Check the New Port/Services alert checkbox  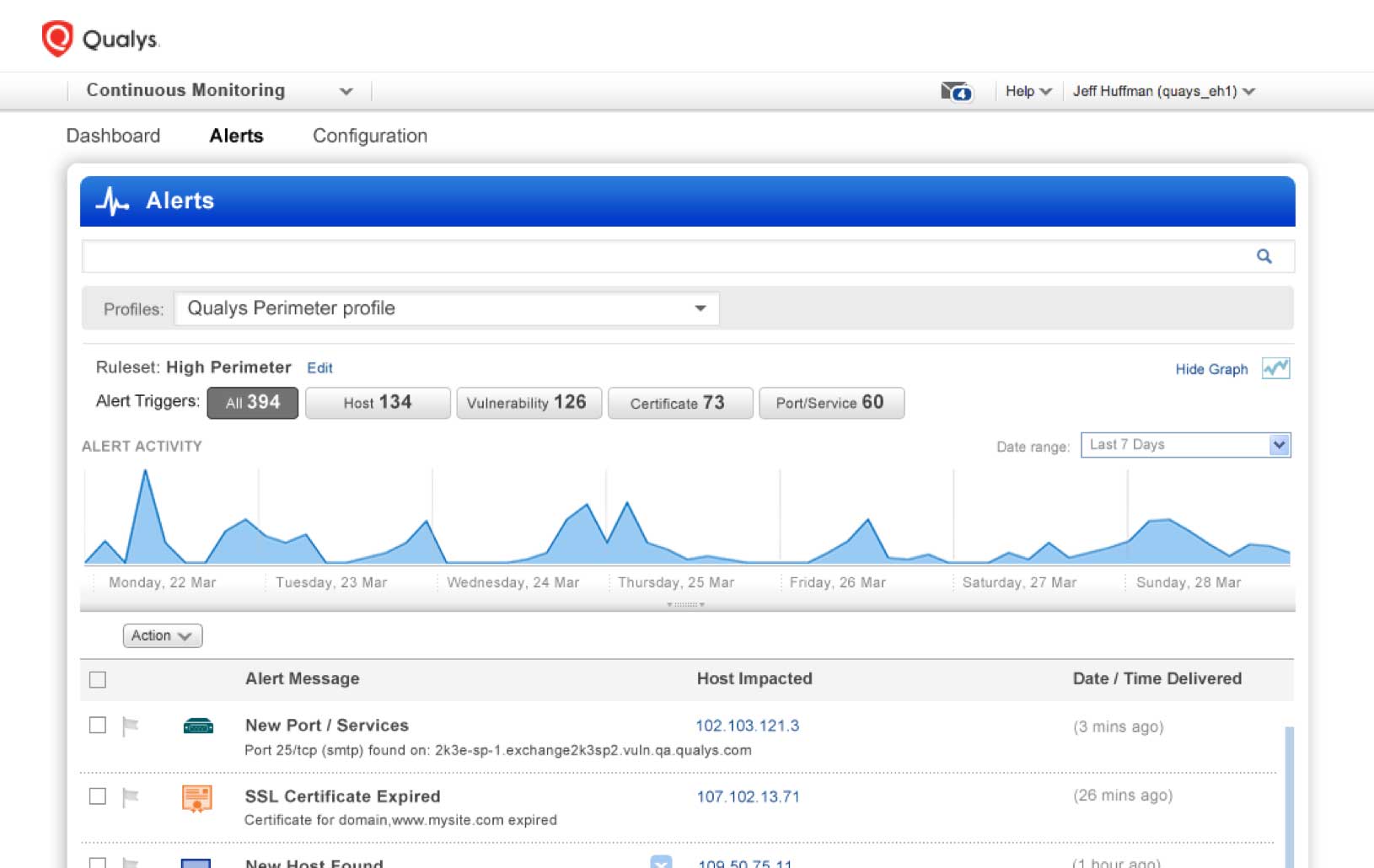97,726
